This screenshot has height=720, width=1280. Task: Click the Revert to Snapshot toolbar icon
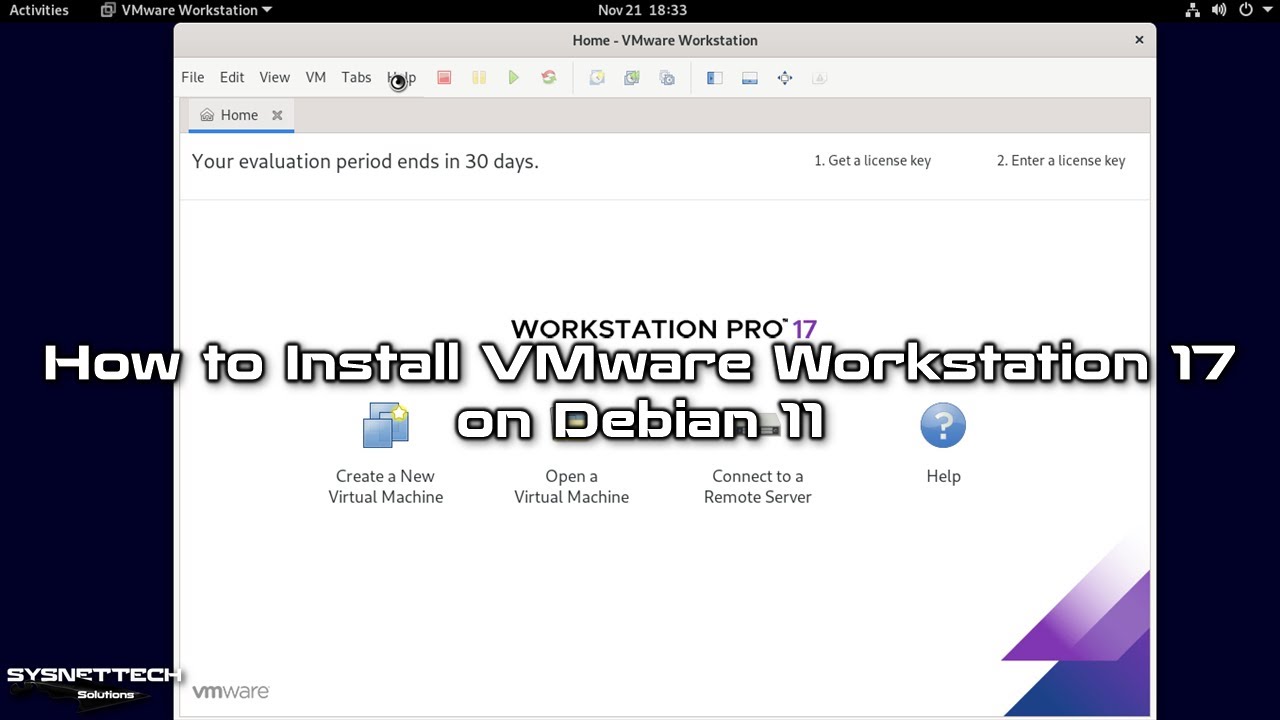[632, 78]
